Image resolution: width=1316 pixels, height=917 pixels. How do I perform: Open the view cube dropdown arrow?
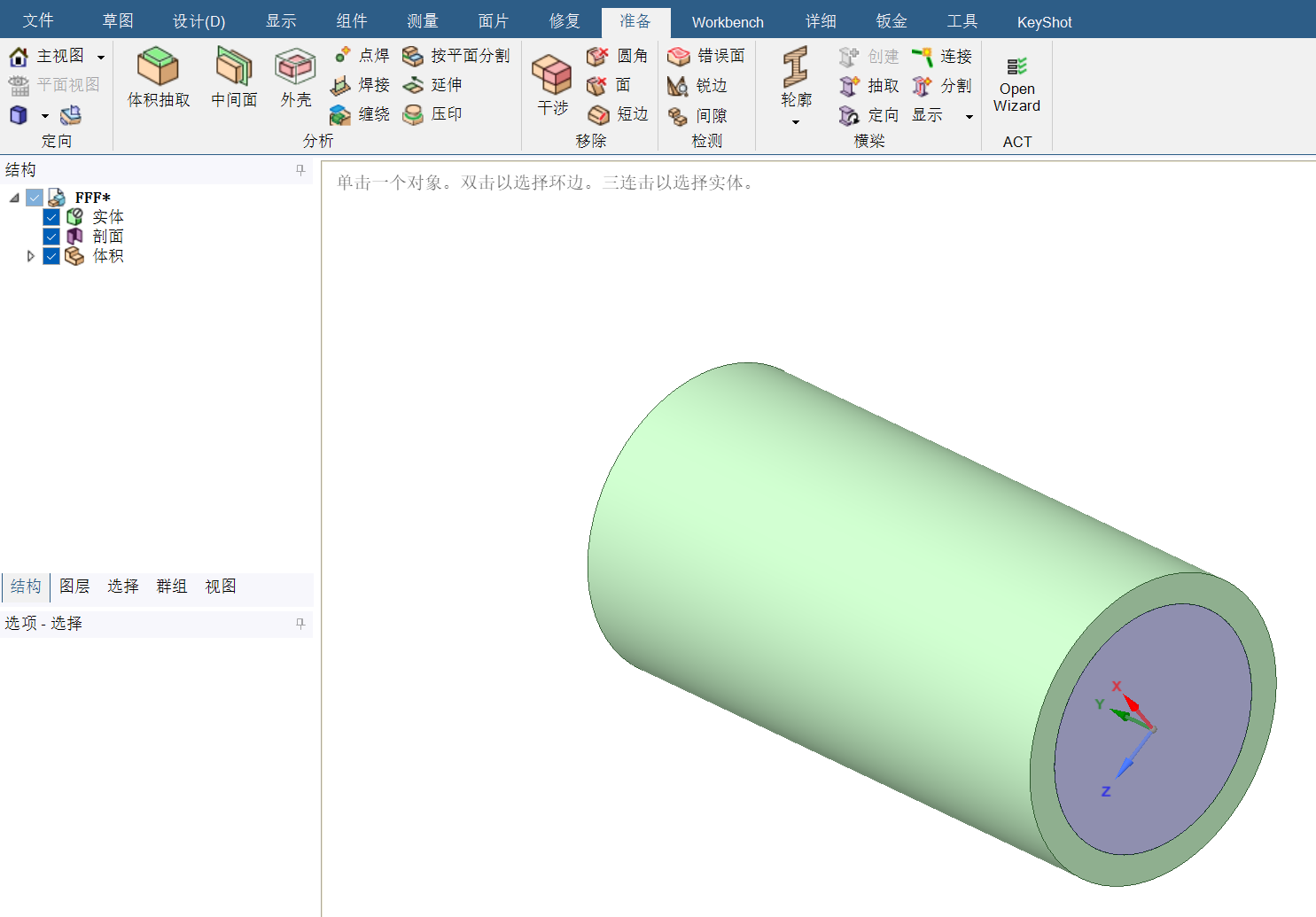click(x=45, y=116)
